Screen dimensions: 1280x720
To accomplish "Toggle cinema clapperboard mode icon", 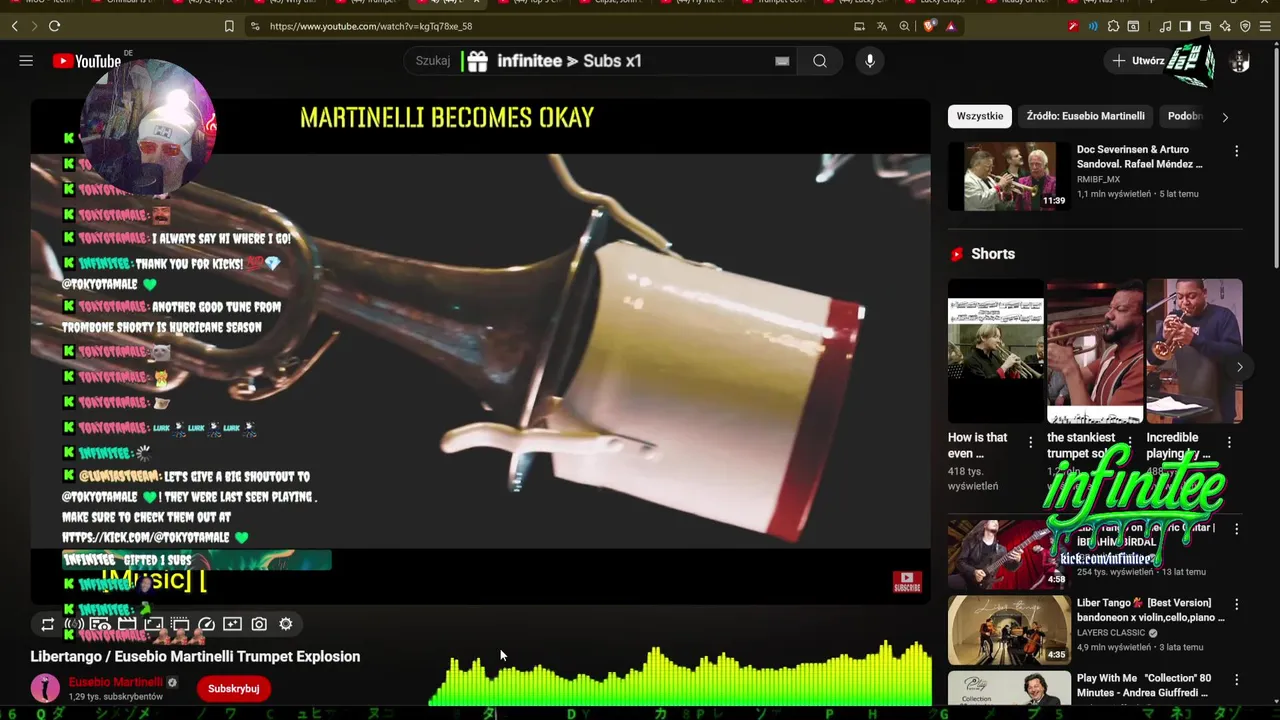I will (127, 624).
